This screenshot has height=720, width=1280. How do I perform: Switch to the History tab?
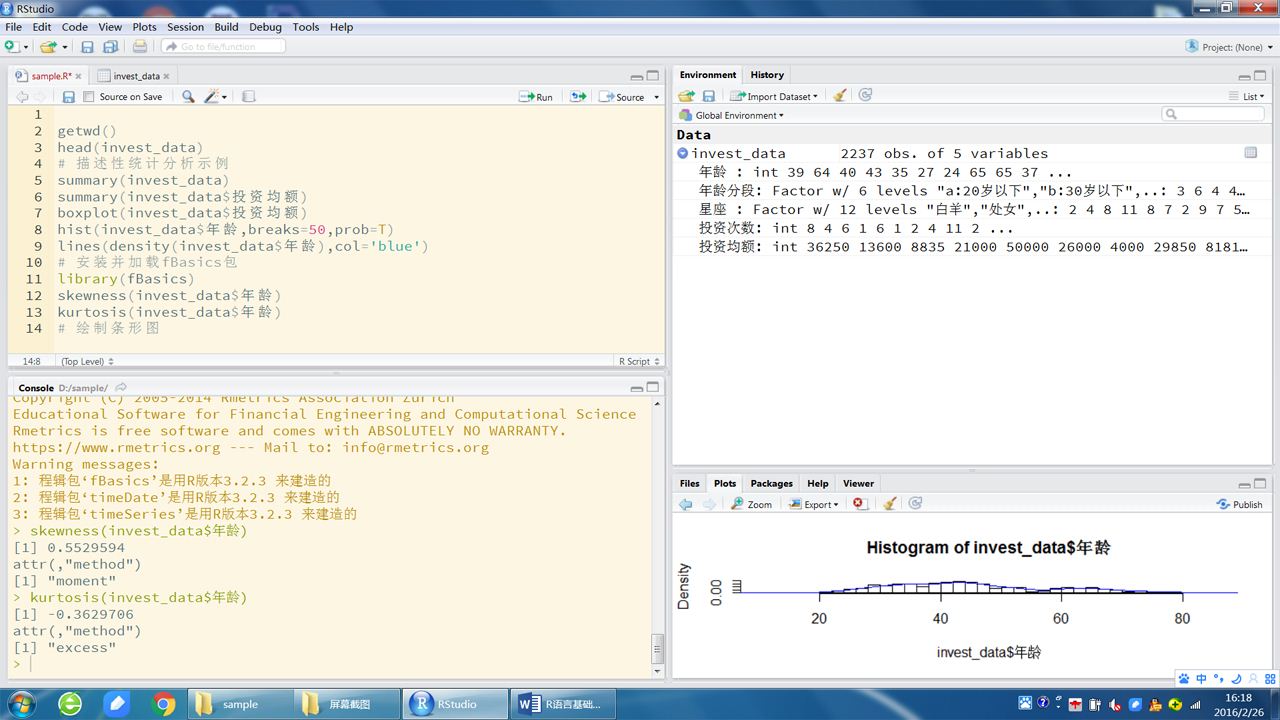click(767, 75)
